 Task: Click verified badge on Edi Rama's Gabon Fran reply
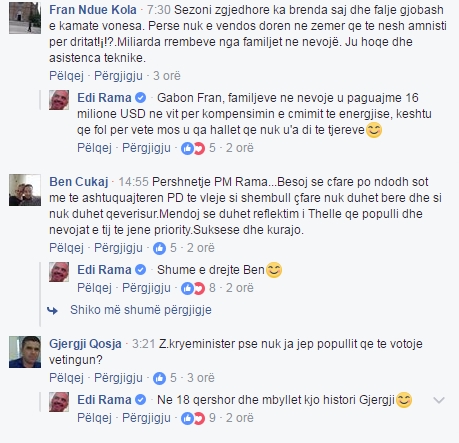[141, 98]
